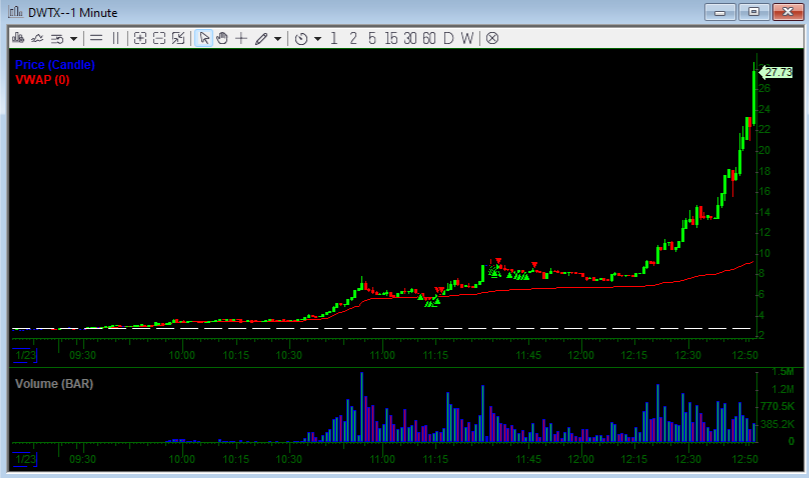Click the 27.73 current price tag
Screen dimensions: 809x478
[776, 72]
